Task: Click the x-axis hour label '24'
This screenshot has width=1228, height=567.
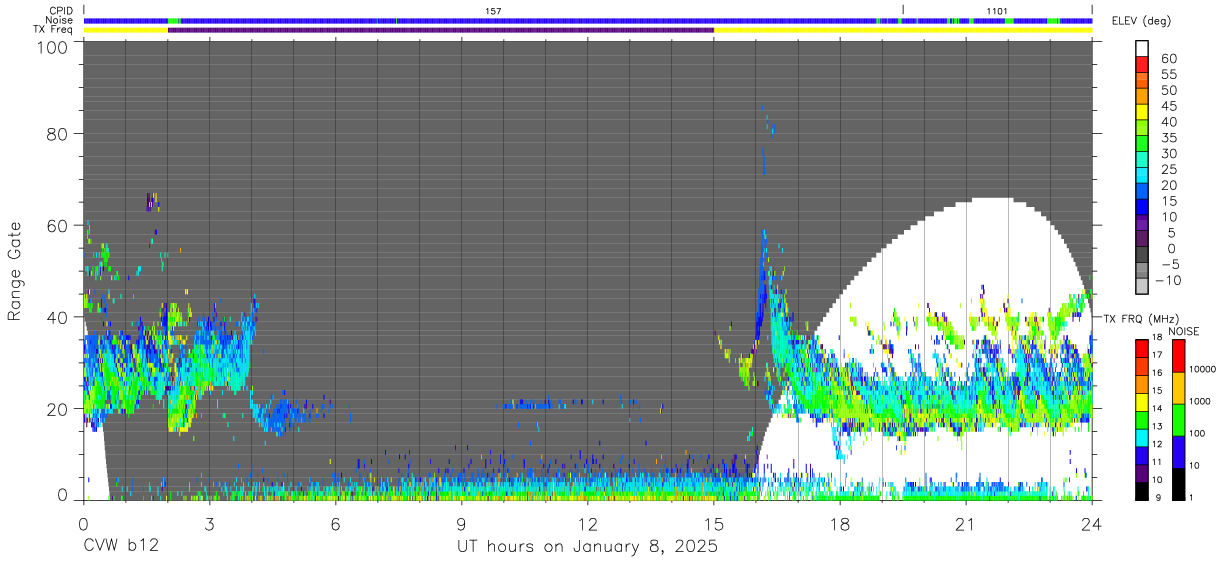Action: tap(1092, 523)
